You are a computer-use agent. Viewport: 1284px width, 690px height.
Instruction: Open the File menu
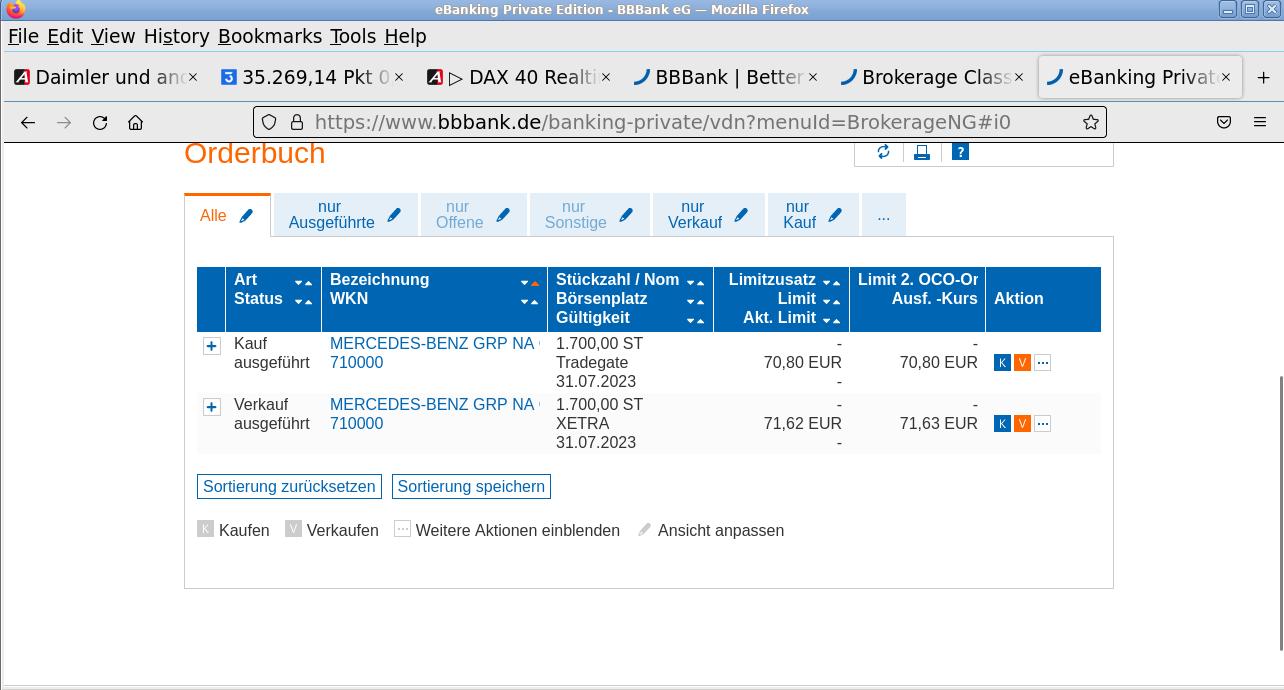click(x=23, y=36)
